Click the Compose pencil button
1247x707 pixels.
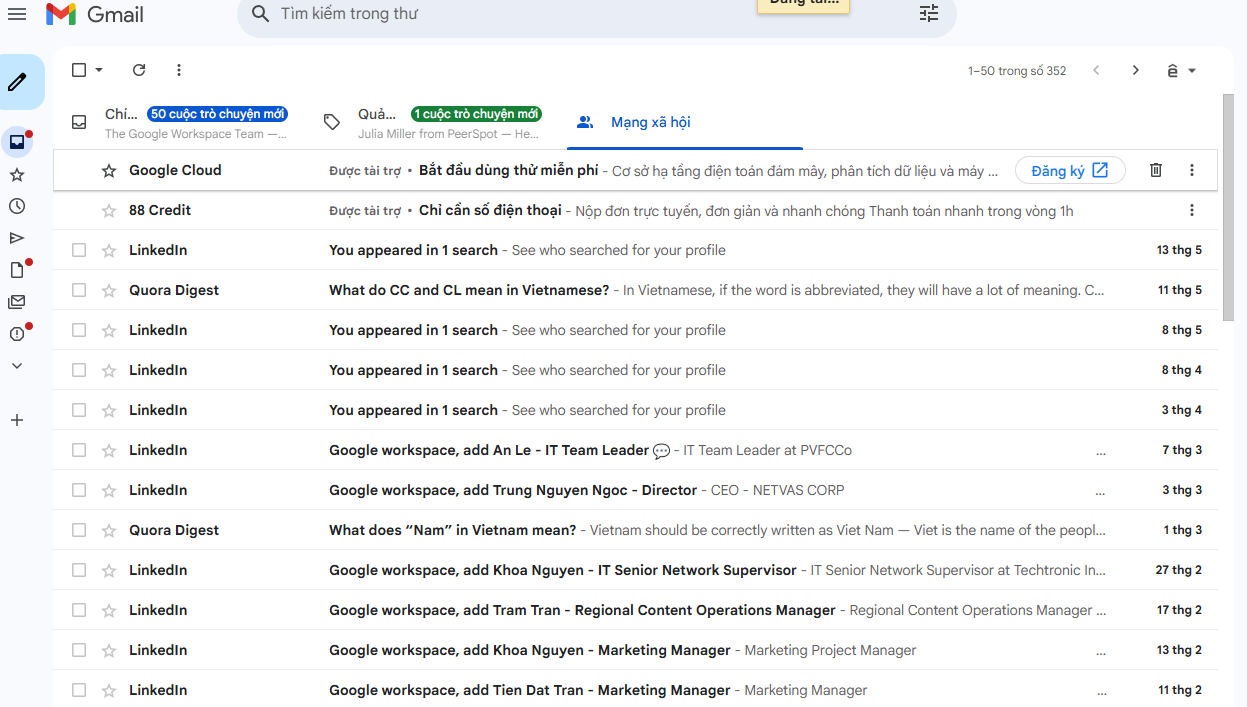coord(18,82)
